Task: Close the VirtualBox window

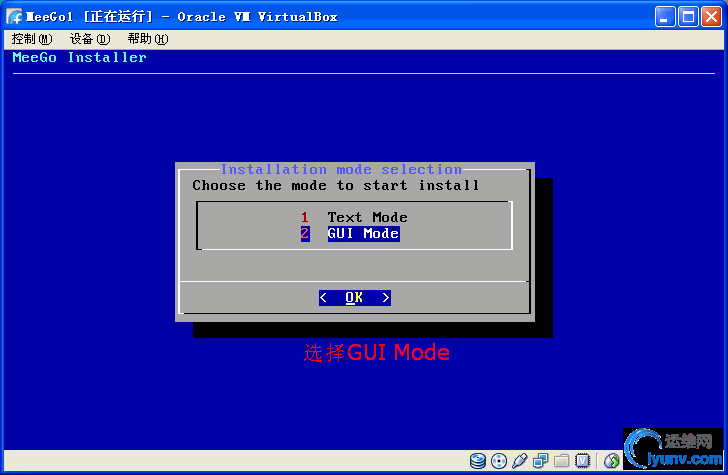Action: click(711, 17)
